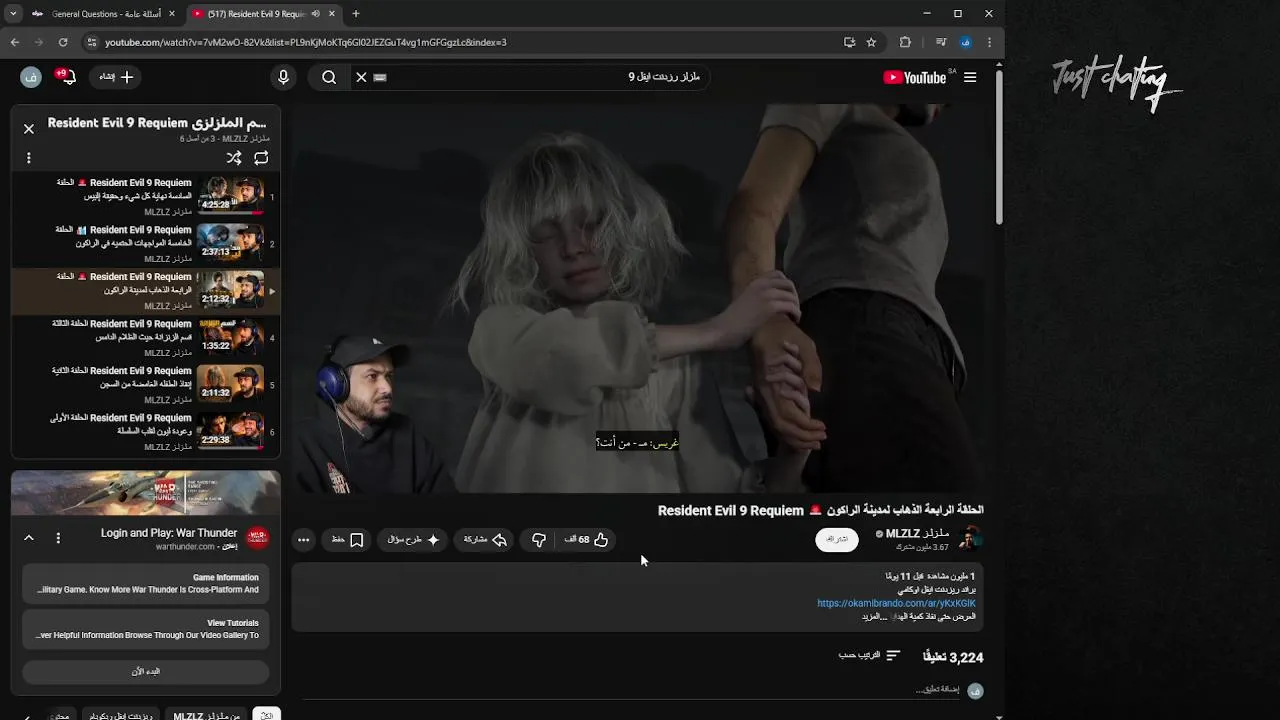The height and width of the screenshot is (720, 1280).
Task: Collapse the War Thunder ad chevron
Action: point(29,538)
